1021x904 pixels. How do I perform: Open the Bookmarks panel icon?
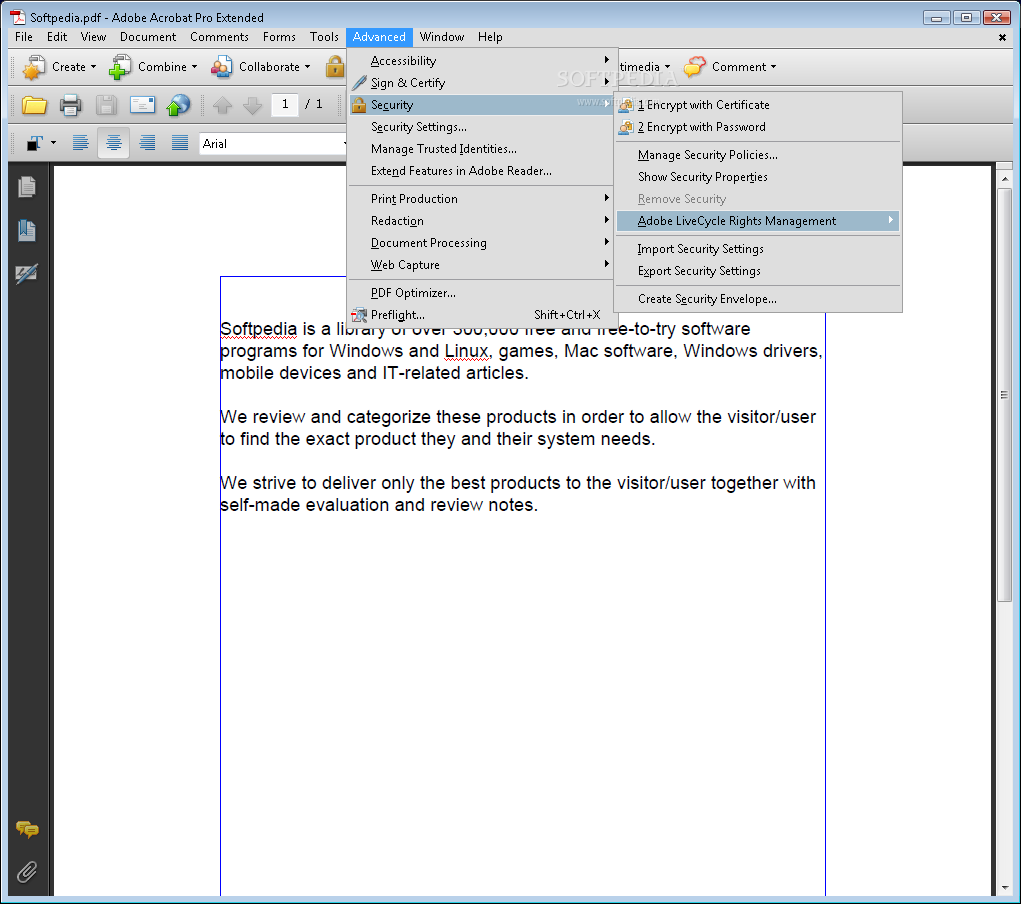(27, 230)
